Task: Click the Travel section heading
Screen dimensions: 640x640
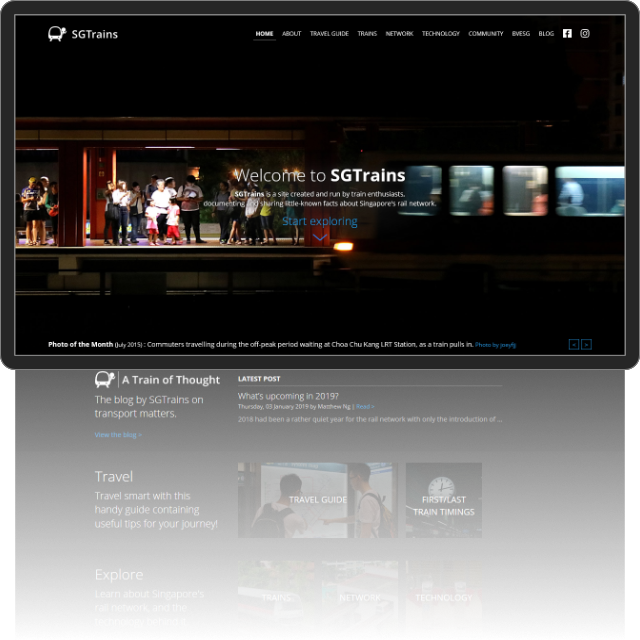Action: coord(114,476)
